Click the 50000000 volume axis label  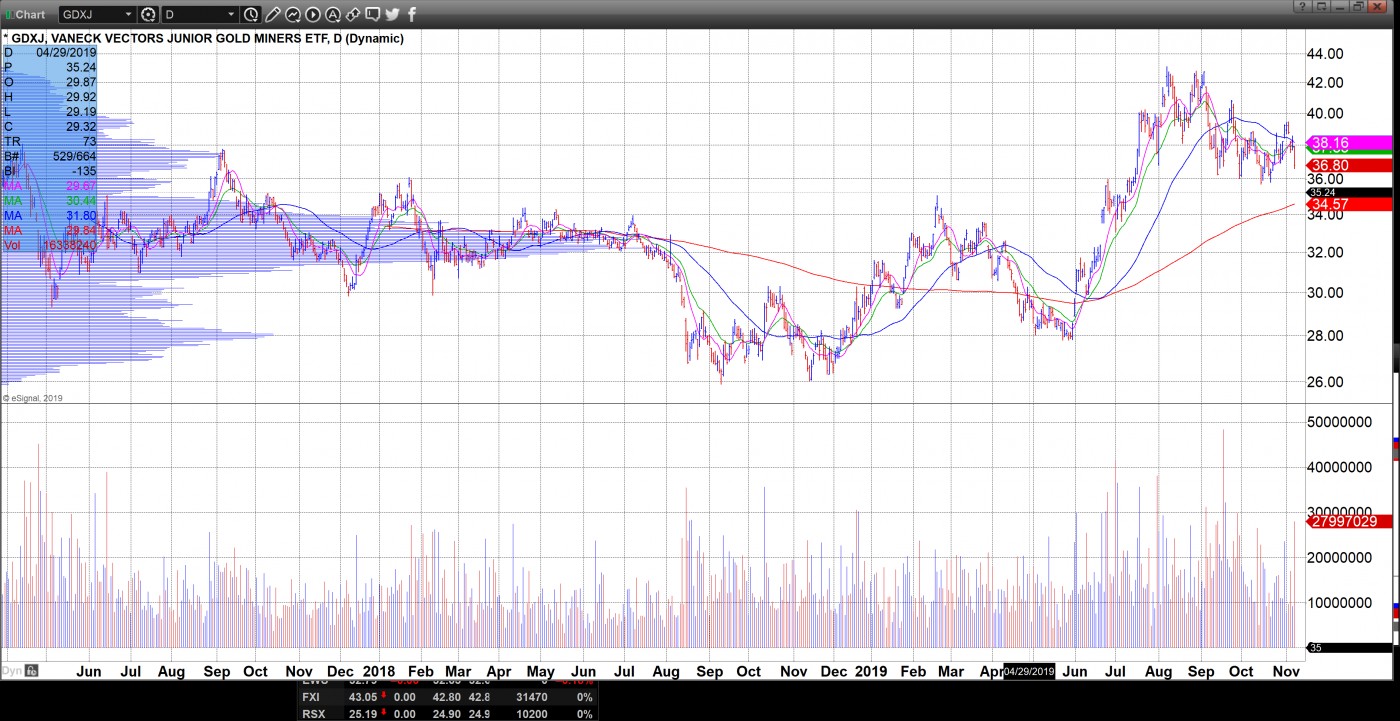pyautogui.click(x=1339, y=422)
